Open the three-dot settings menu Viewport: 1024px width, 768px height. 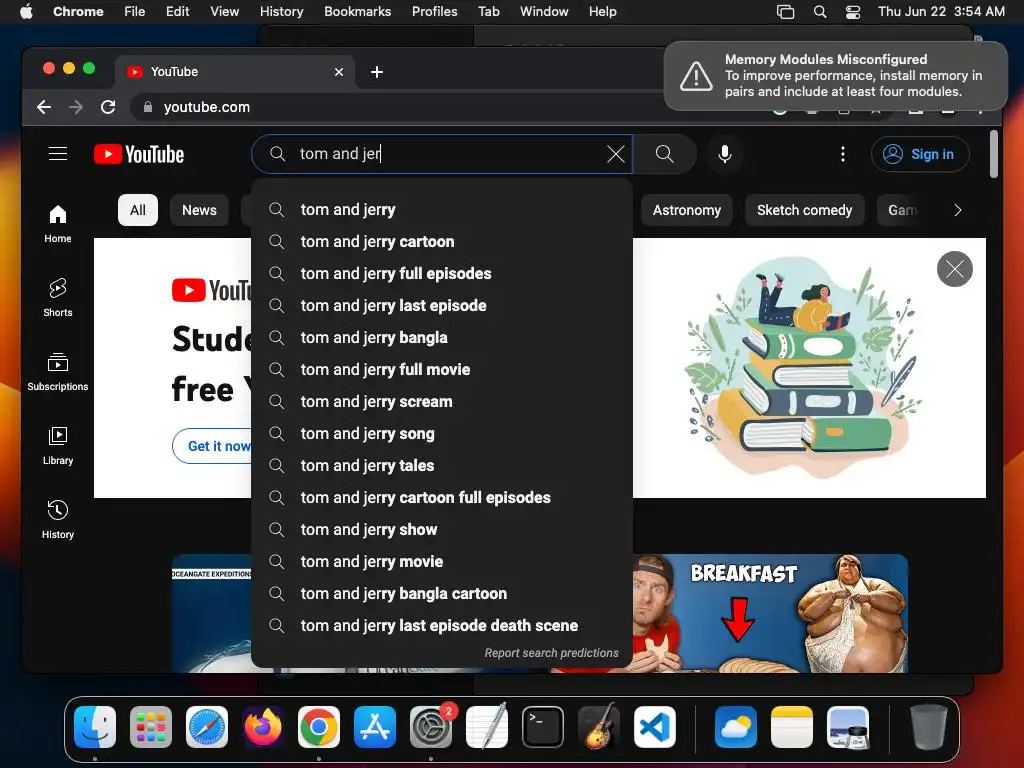pos(843,154)
